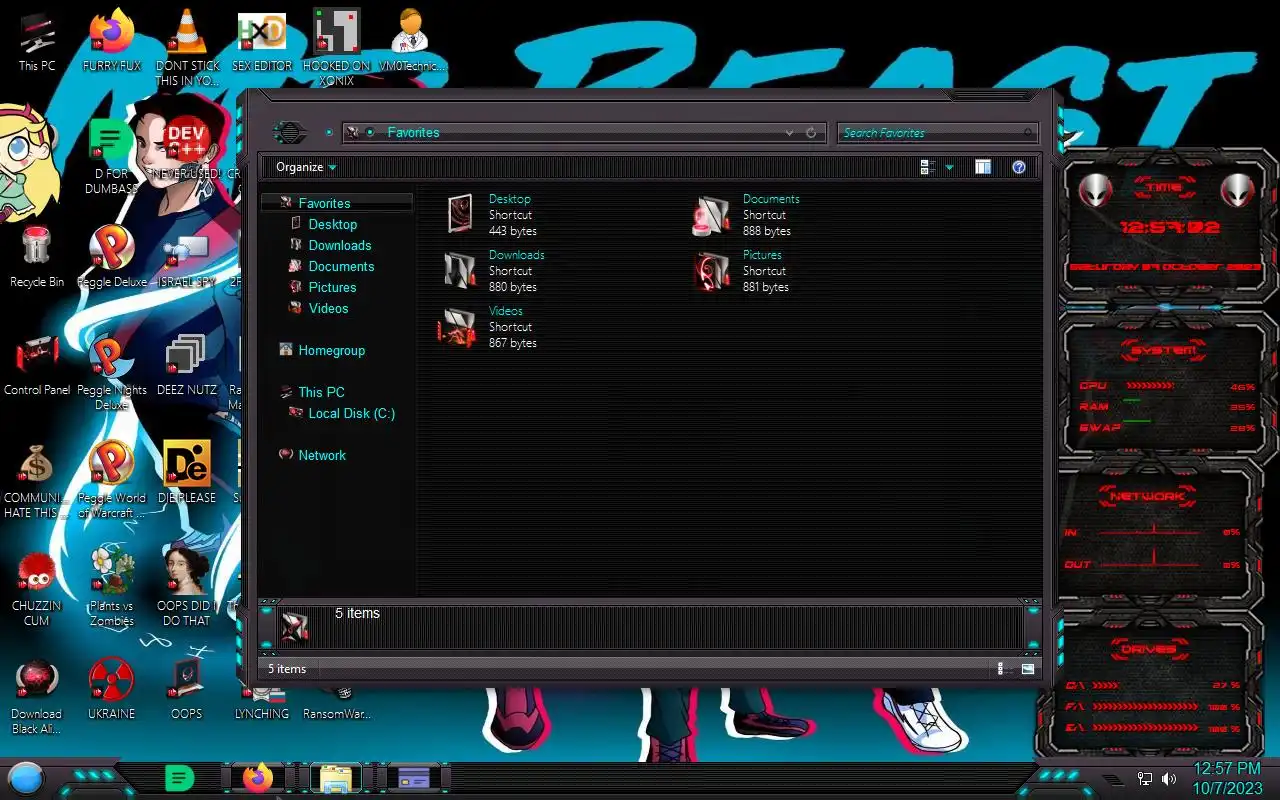
Task: Click the change your view button
Action: pos(928,167)
